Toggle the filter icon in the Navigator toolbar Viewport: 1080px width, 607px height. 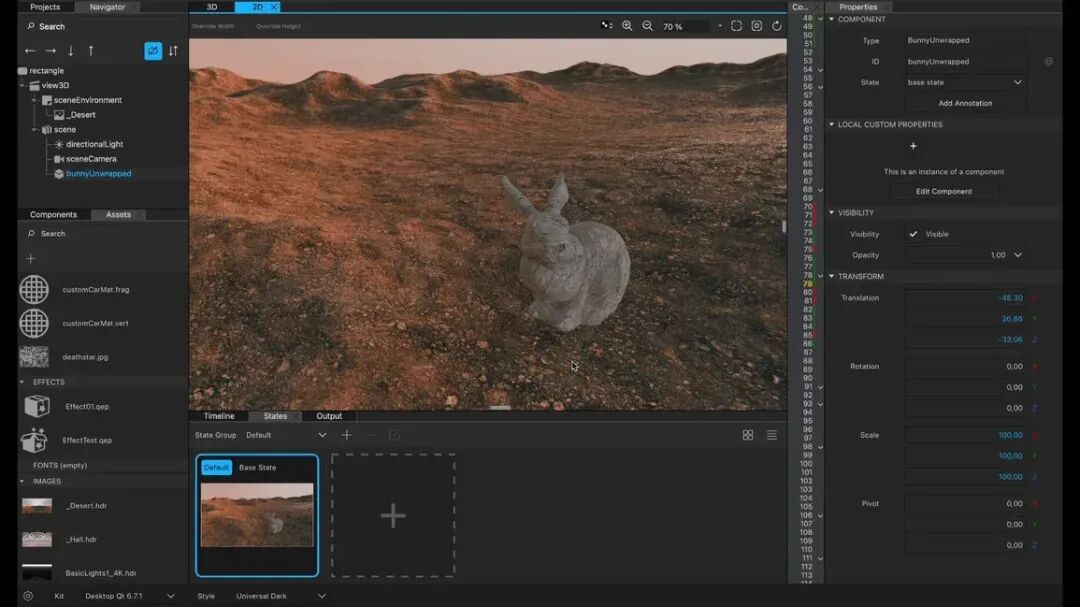(153, 51)
